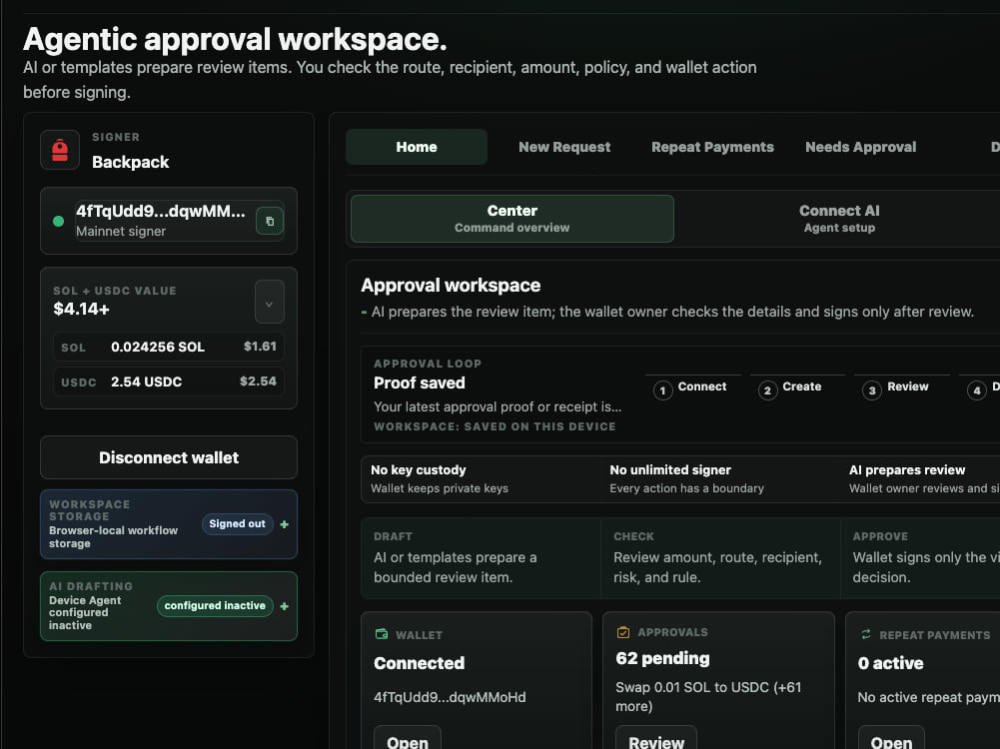Image resolution: width=1000 pixels, height=749 pixels.
Task: Click the Connected status text
Action: pyautogui.click(x=419, y=664)
